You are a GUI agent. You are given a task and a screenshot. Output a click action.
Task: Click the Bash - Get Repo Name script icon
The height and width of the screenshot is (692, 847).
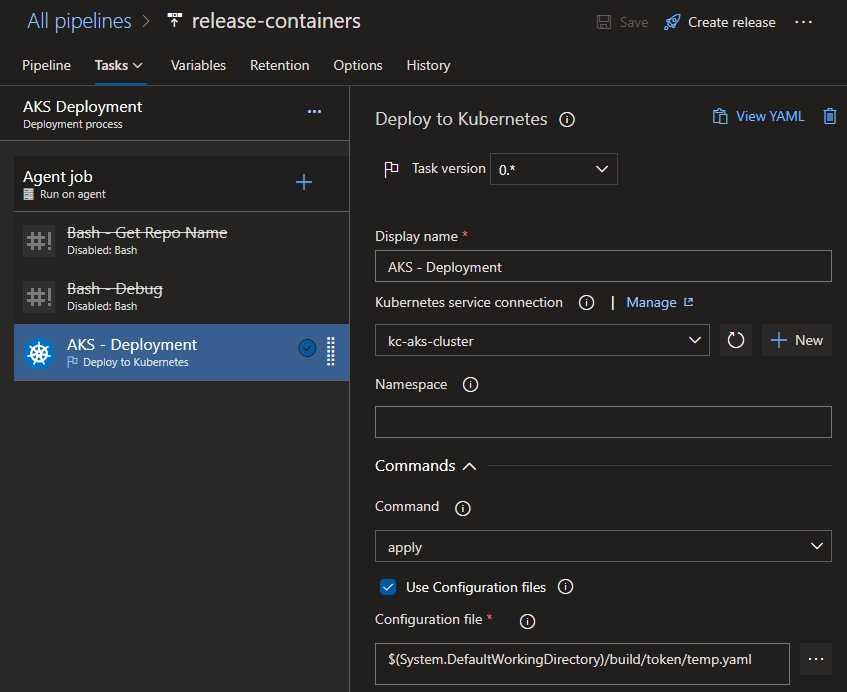[x=39, y=241]
